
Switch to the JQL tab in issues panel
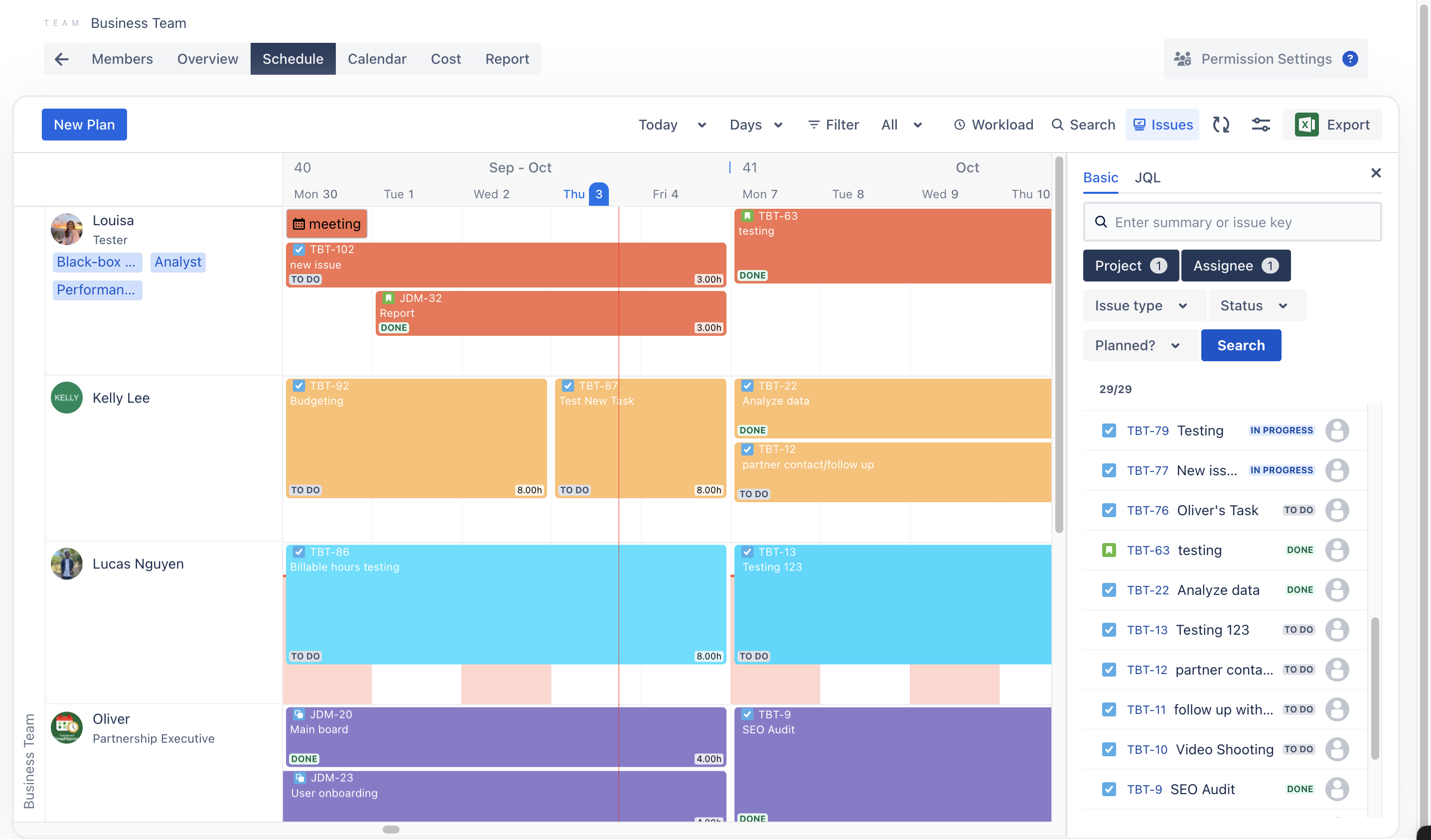(1147, 177)
